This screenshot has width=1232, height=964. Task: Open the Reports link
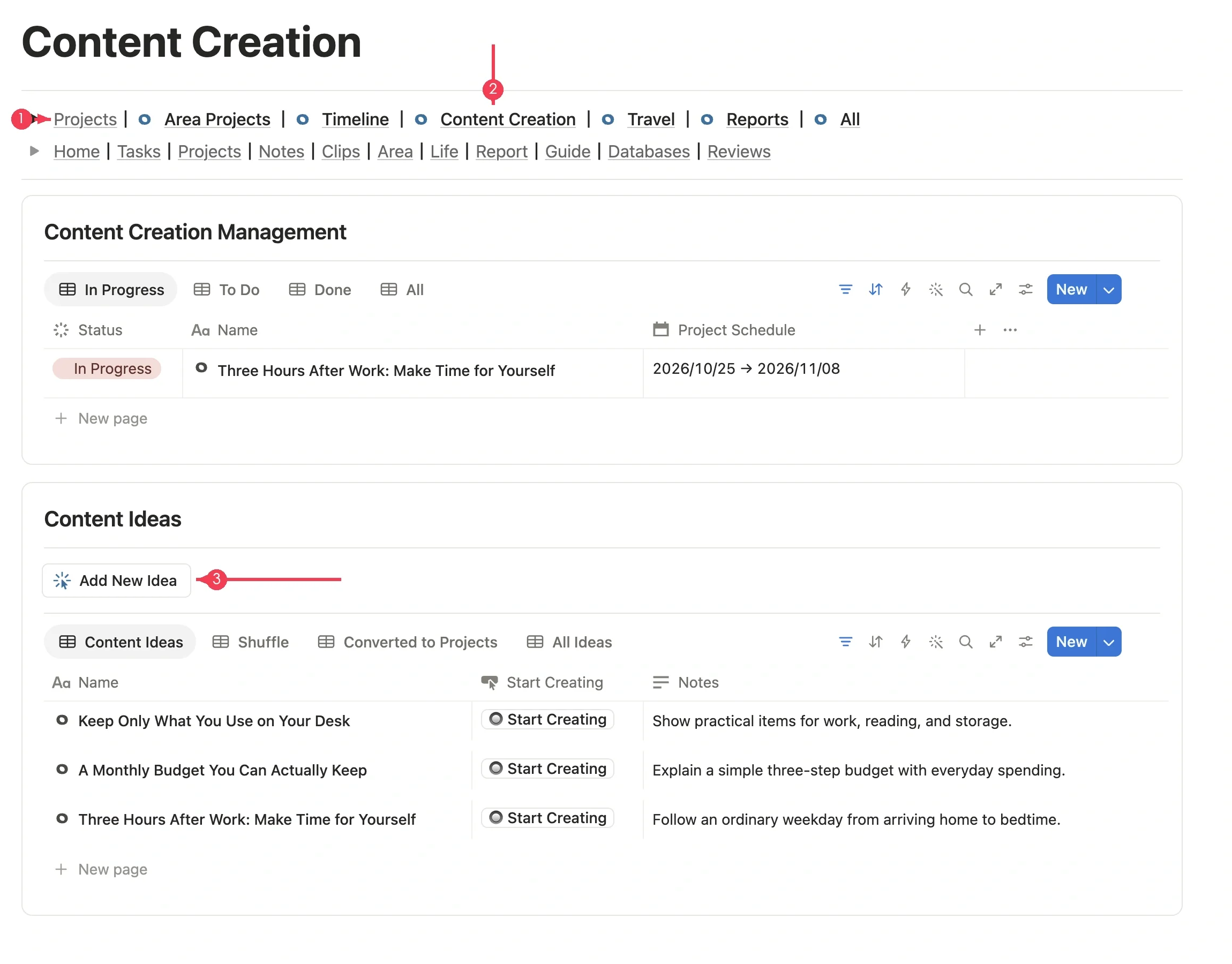pos(757,119)
